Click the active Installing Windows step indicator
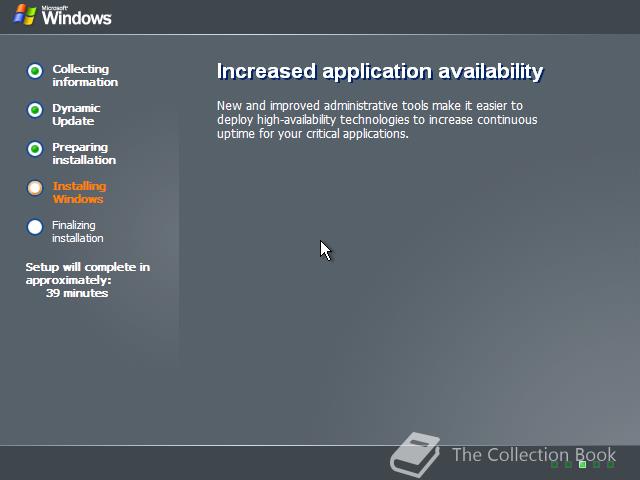Viewport: 640px width, 480px height. [35, 188]
